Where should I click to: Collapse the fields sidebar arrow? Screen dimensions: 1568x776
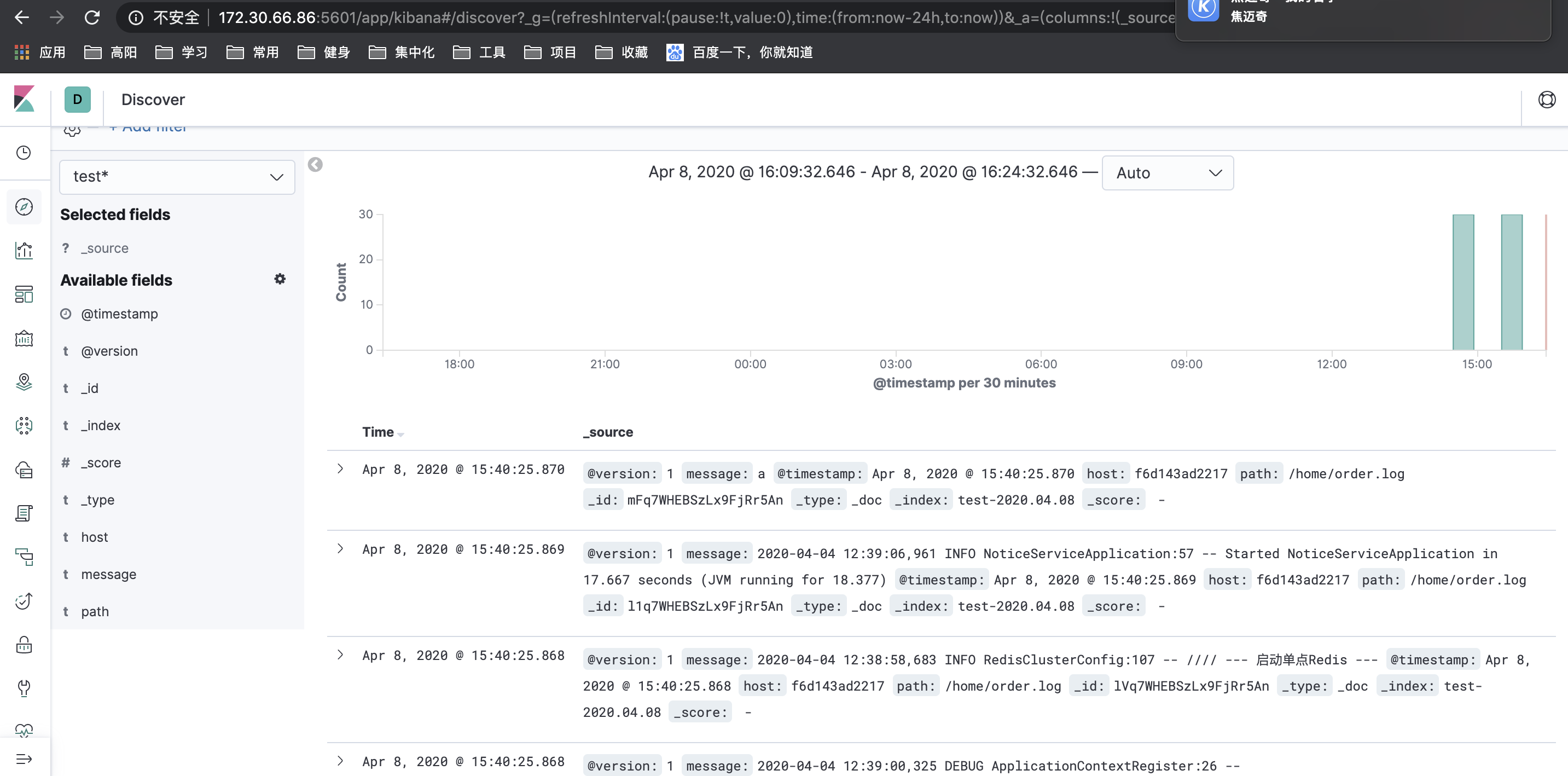point(315,164)
